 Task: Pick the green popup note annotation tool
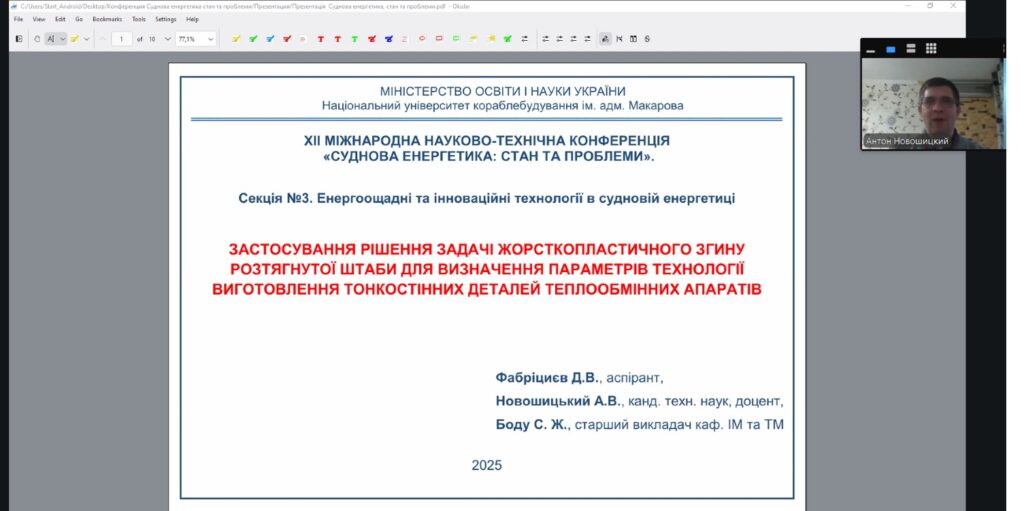click(456, 39)
